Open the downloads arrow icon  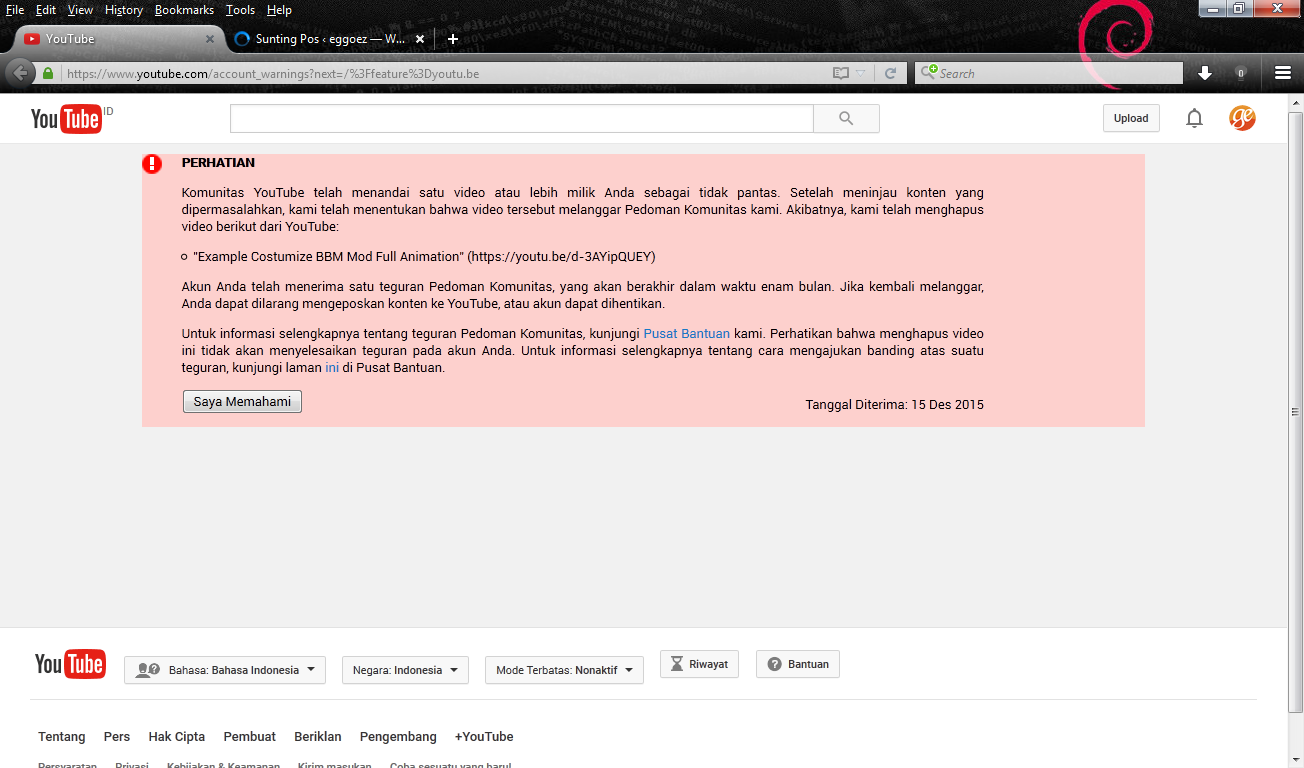pyautogui.click(x=1205, y=73)
